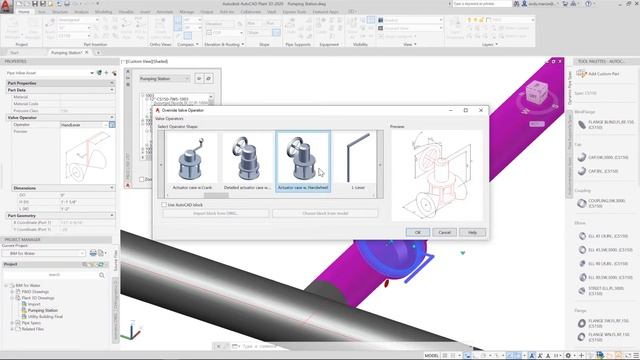640x360 pixels.
Task: Collapse the Part Properties section
Action: pos(111,83)
